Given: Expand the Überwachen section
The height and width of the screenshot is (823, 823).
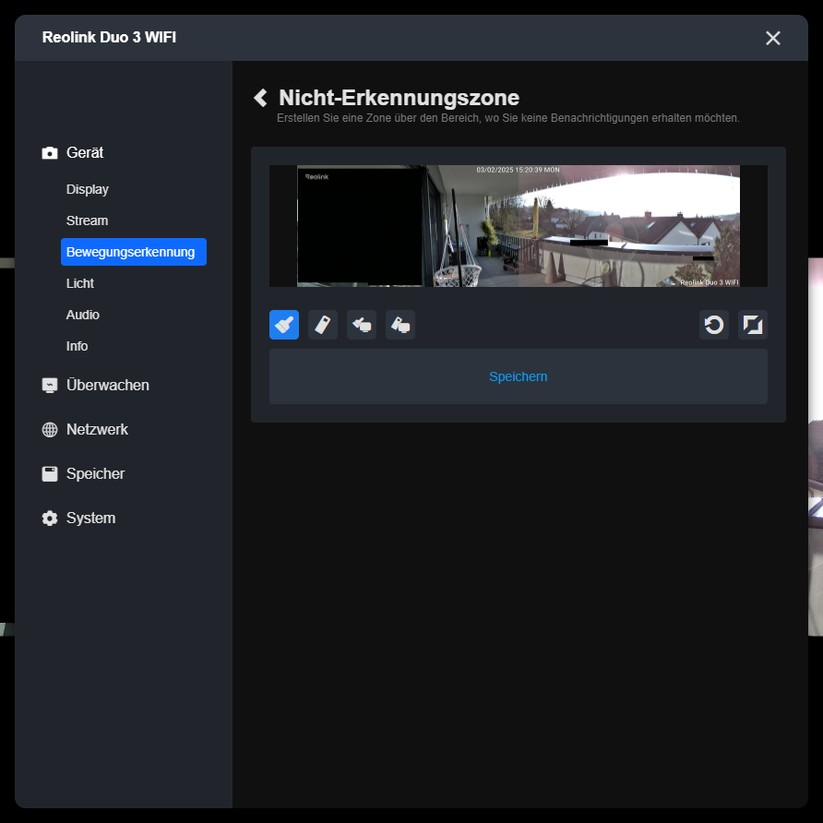Looking at the screenshot, I should (108, 384).
